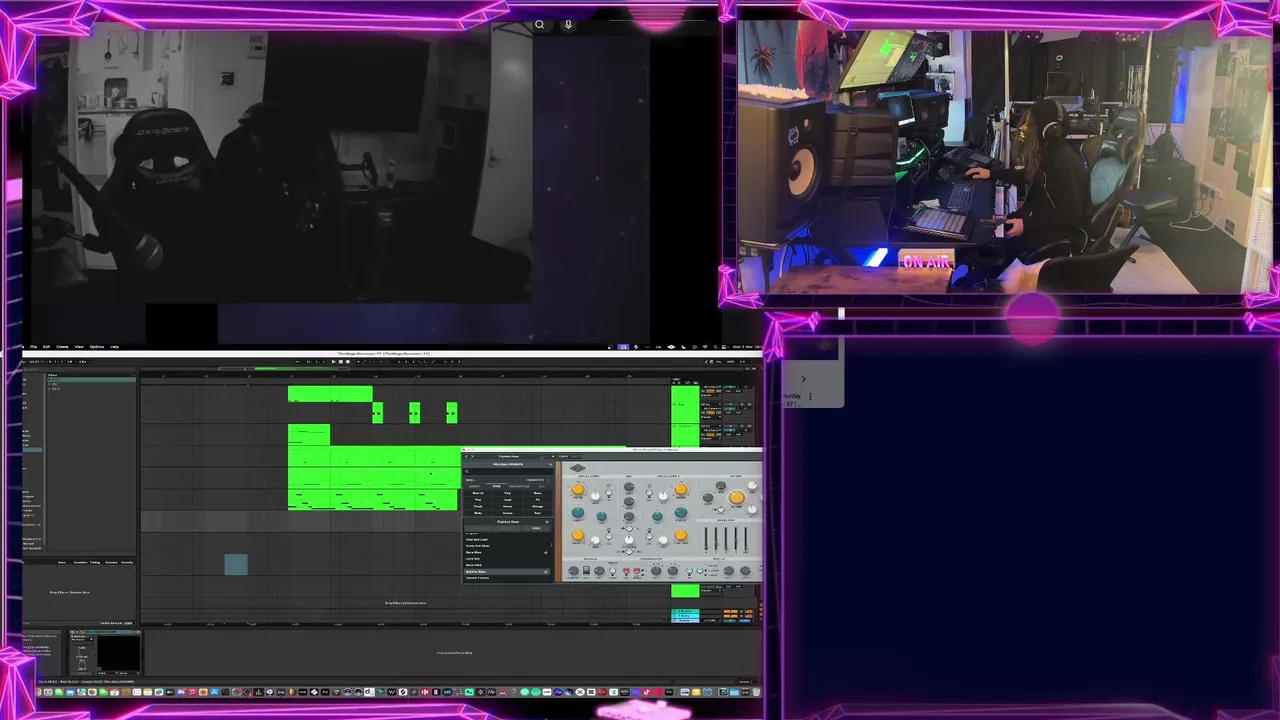
Task: Click the previous preset arrow in plugin header
Action: pos(466,456)
